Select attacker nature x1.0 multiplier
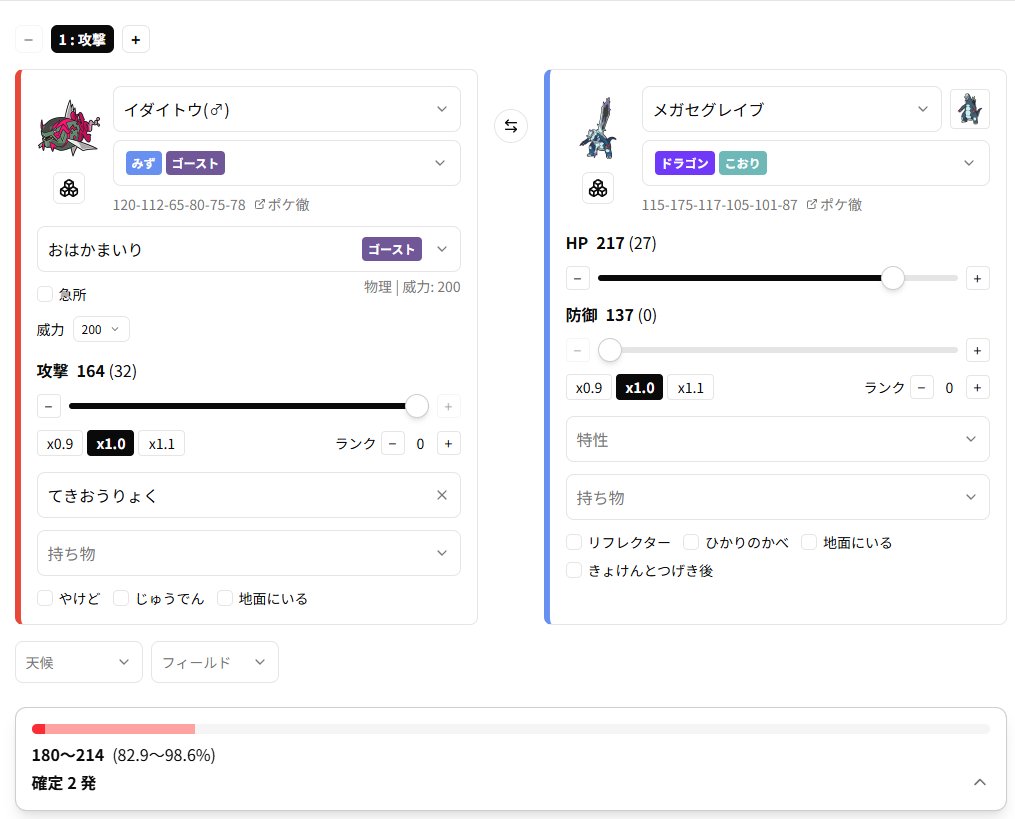This screenshot has height=819, width=1015. pyautogui.click(x=111, y=443)
